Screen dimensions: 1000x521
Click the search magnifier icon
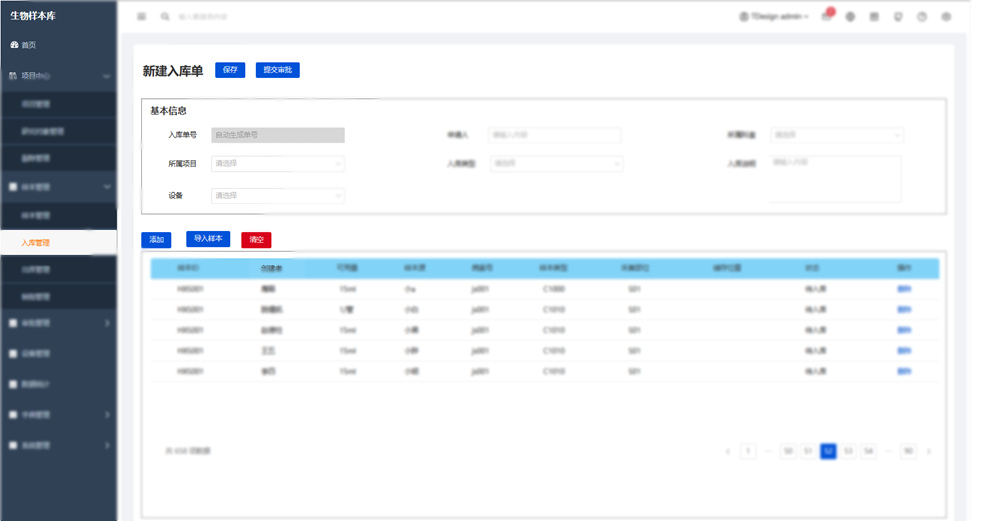click(x=165, y=17)
